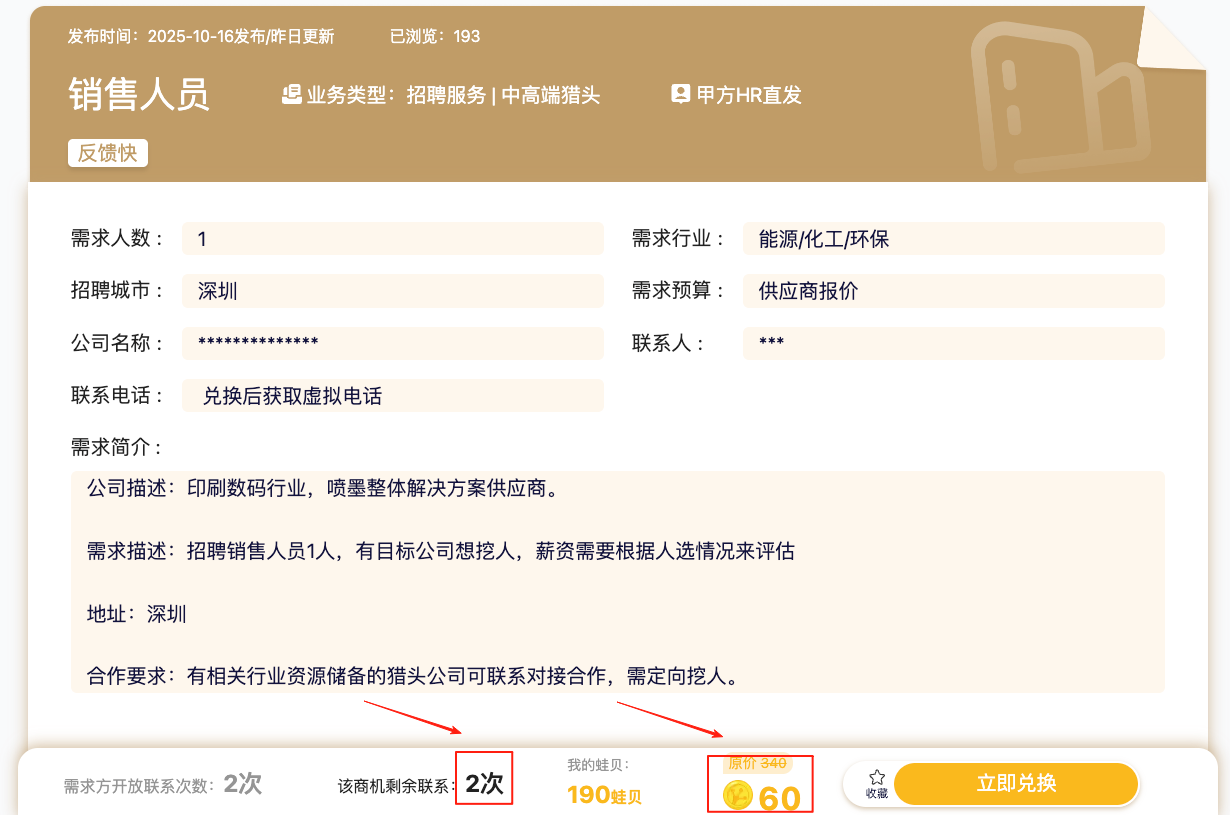Click the 业务类型 stack icon
This screenshot has height=815, width=1230.
pos(291,95)
